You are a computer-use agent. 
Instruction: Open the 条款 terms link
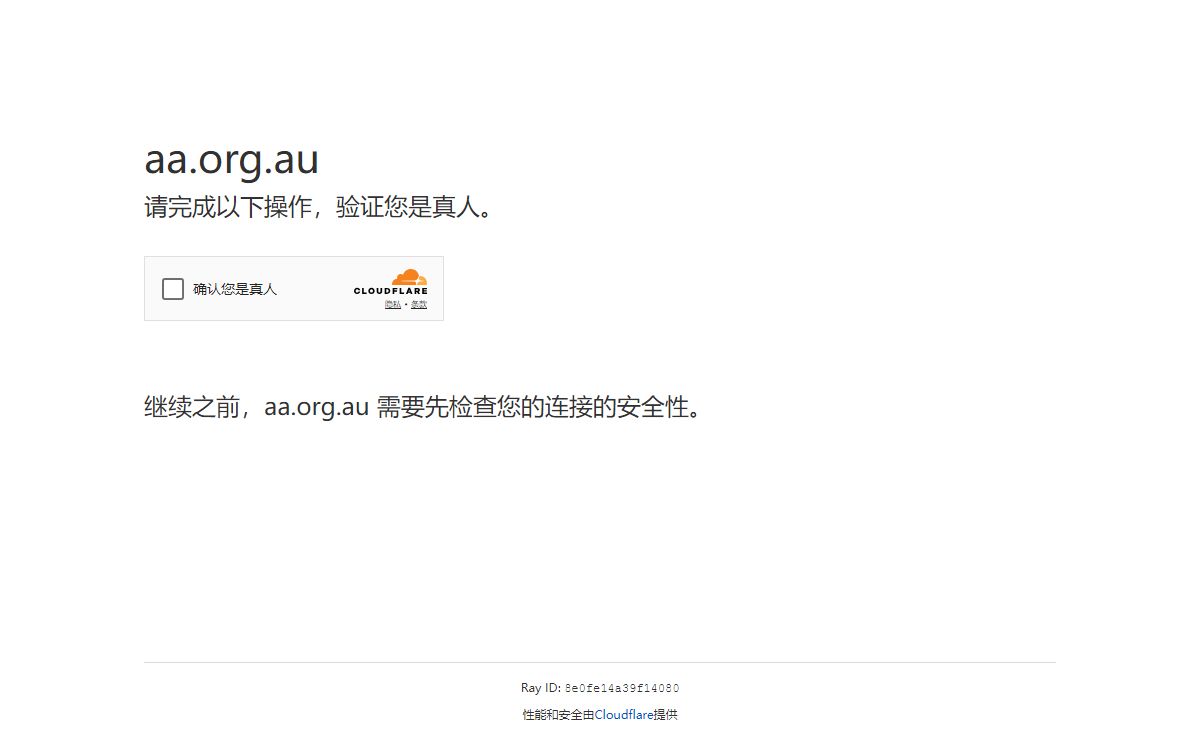click(x=419, y=304)
